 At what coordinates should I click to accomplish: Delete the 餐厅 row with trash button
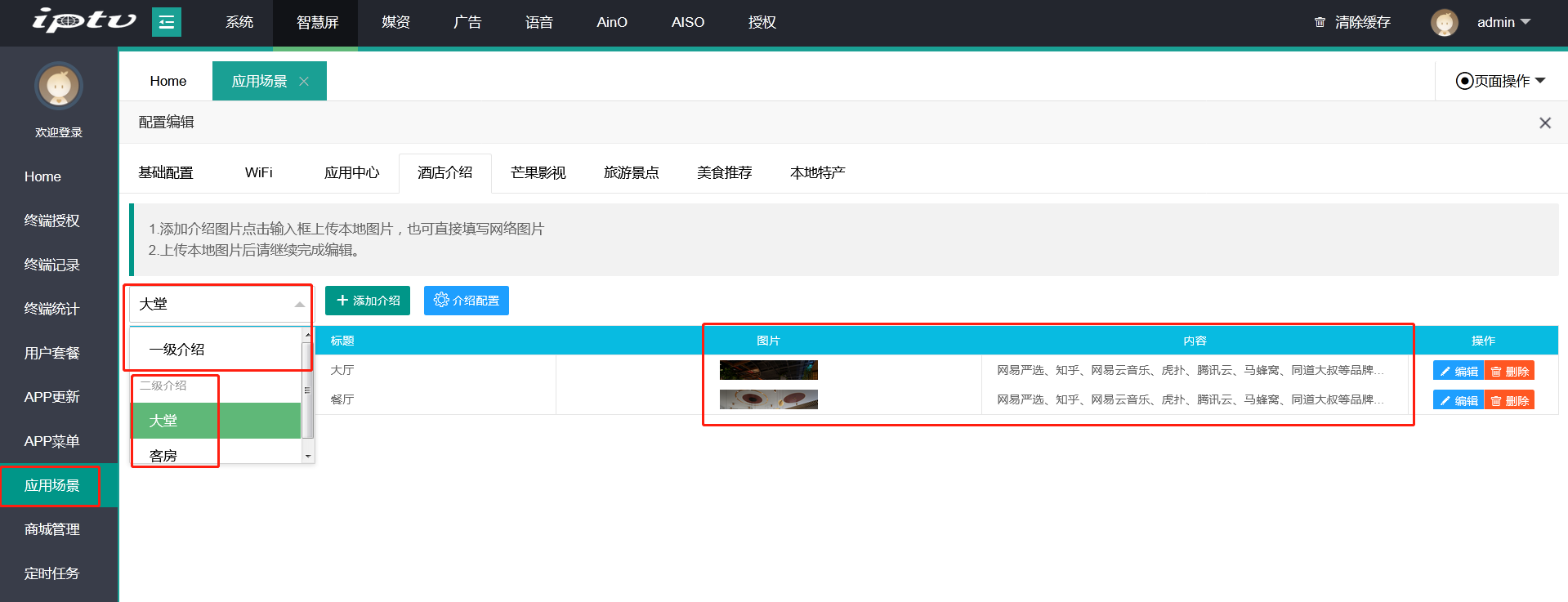[x=1509, y=400]
